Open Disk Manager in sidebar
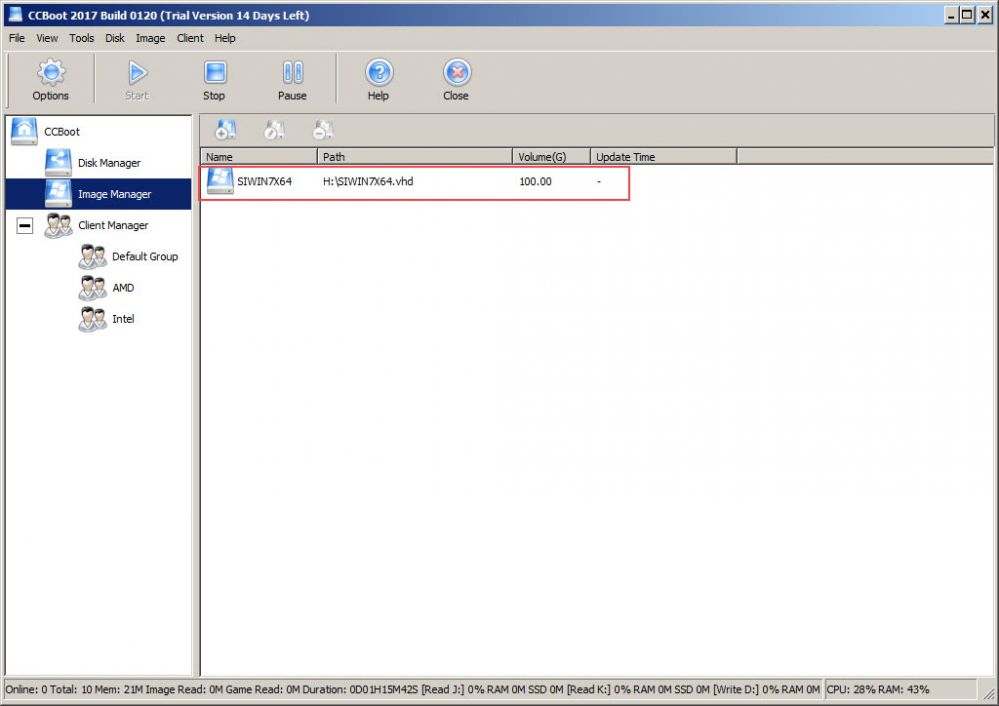The width and height of the screenshot is (999, 706). click(109, 163)
